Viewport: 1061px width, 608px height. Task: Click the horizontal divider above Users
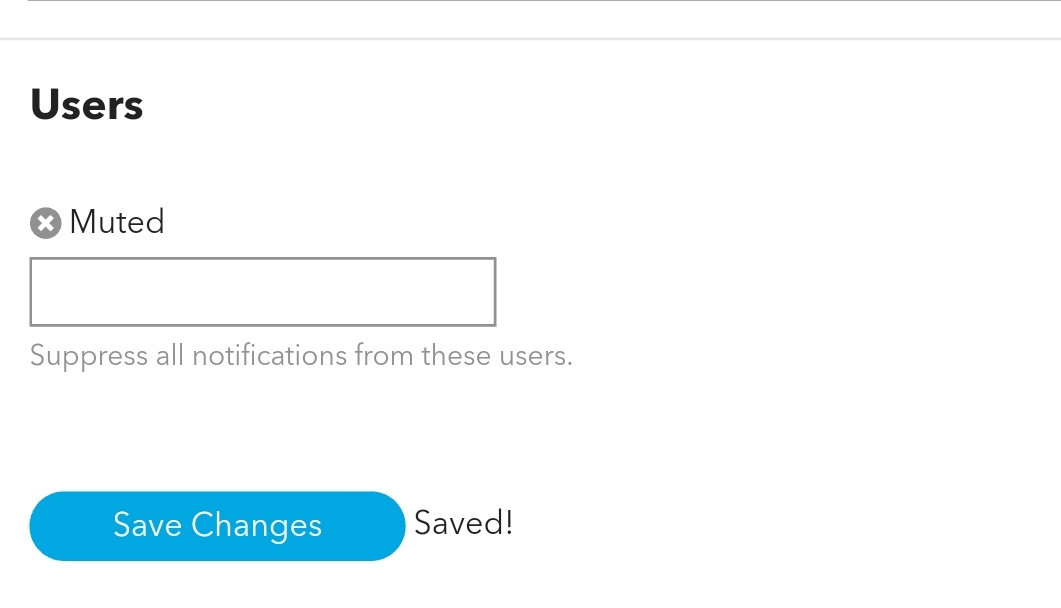(530, 39)
